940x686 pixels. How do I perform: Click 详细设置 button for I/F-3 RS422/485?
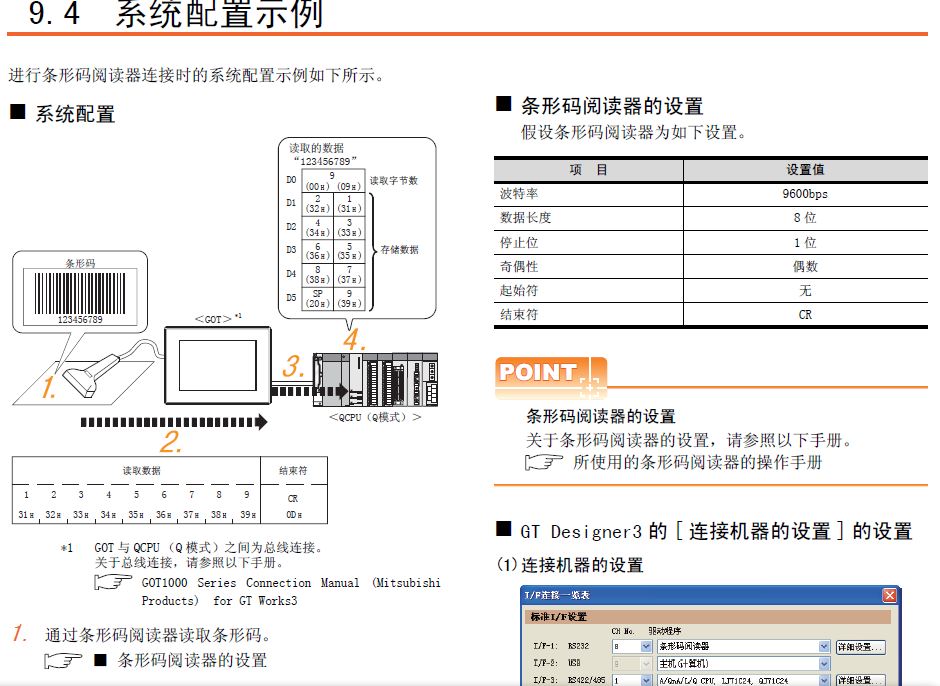click(860, 680)
